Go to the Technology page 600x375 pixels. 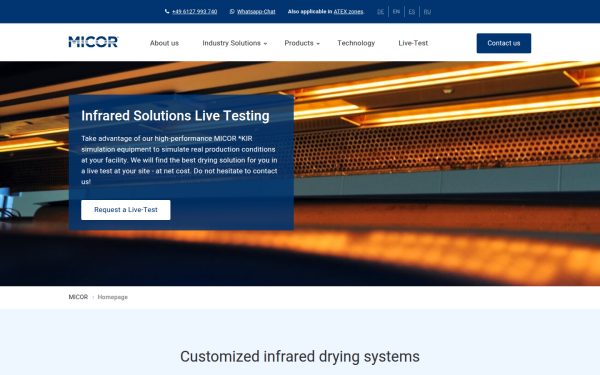coord(356,43)
